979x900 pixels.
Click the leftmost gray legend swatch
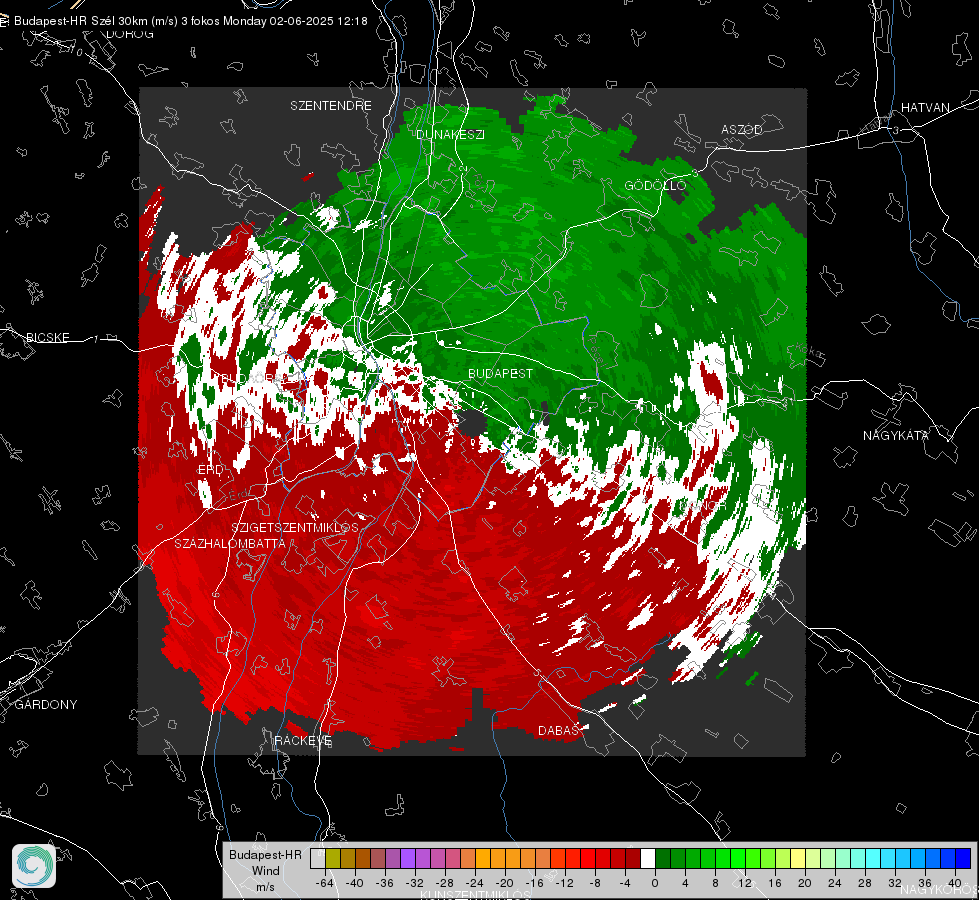(318, 859)
